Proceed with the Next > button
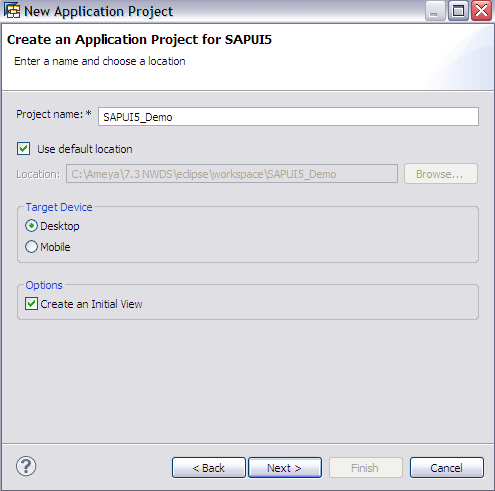 (x=285, y=468)
